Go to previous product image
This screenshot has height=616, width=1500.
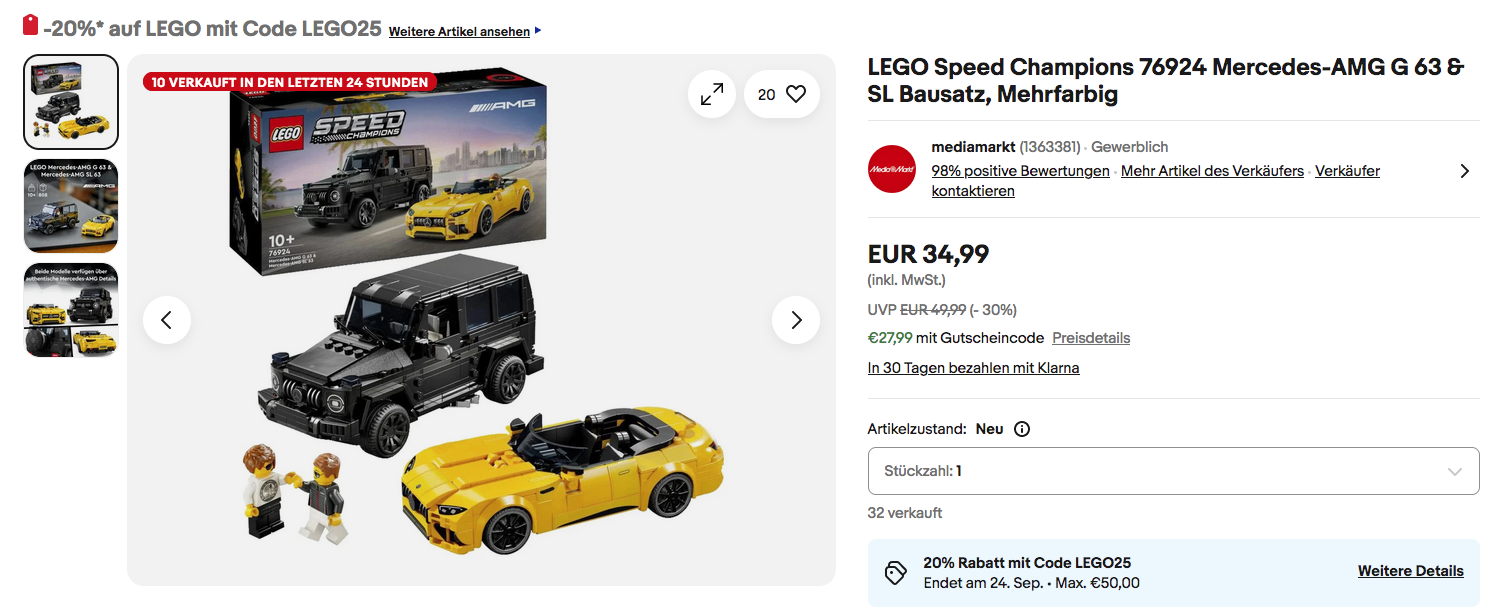tap(167, 320)
